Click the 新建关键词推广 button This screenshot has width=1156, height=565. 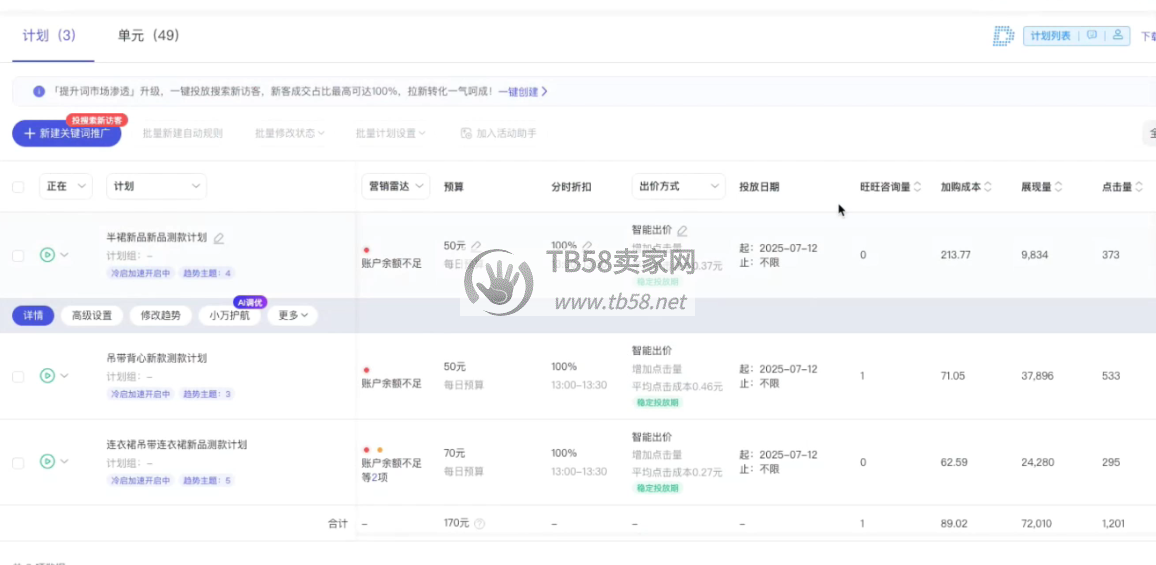(66, 133)
